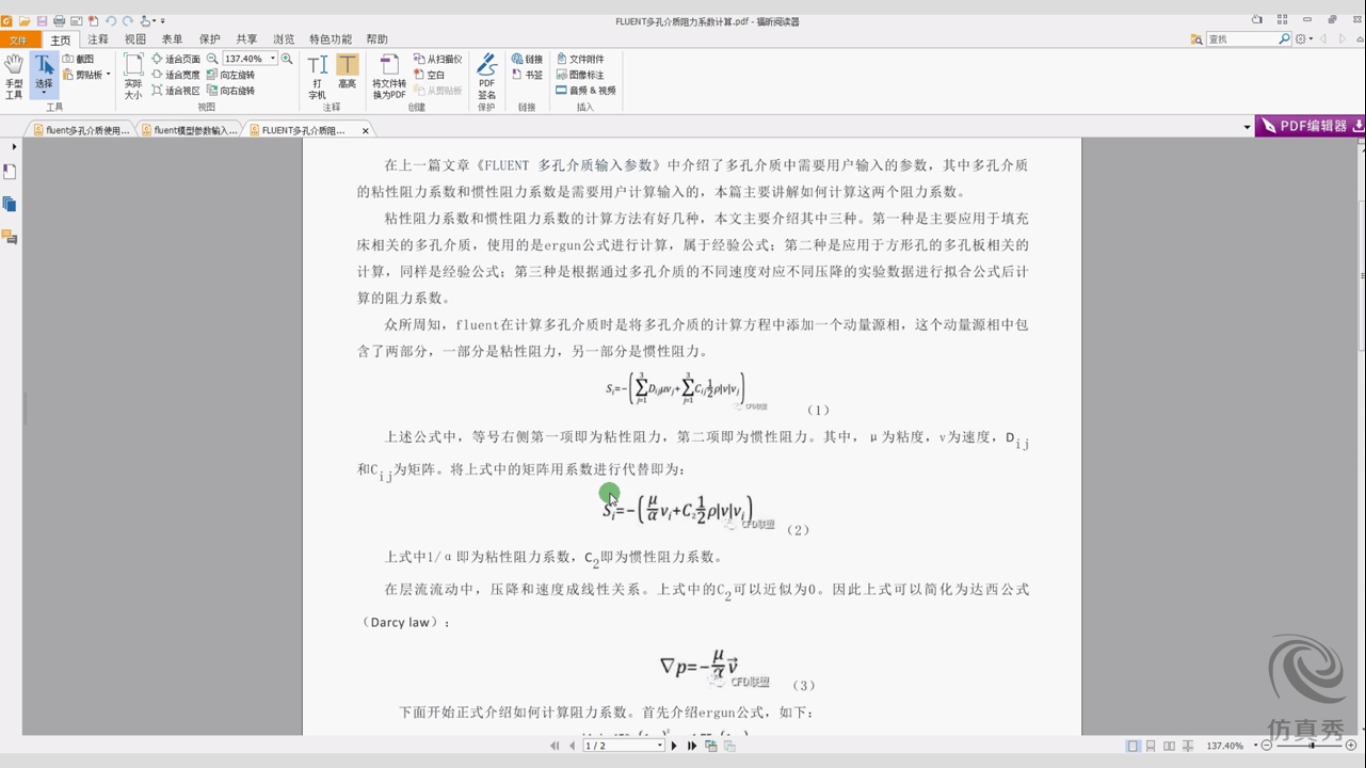1366x768 pixels.
Task: Switch to fluent模型参数输入 document tab
Action: (189, 130)
